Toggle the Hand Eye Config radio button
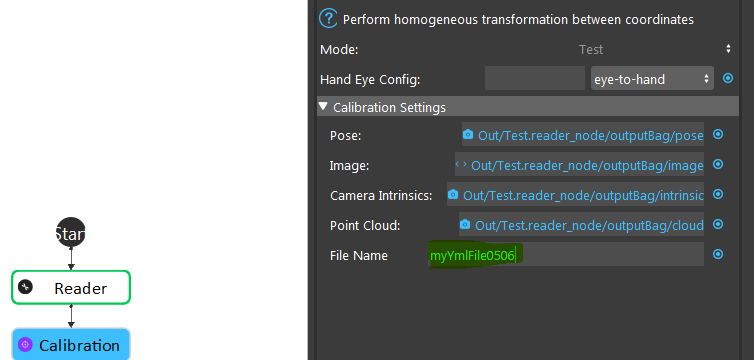The image size is (754, 360). 728,78
